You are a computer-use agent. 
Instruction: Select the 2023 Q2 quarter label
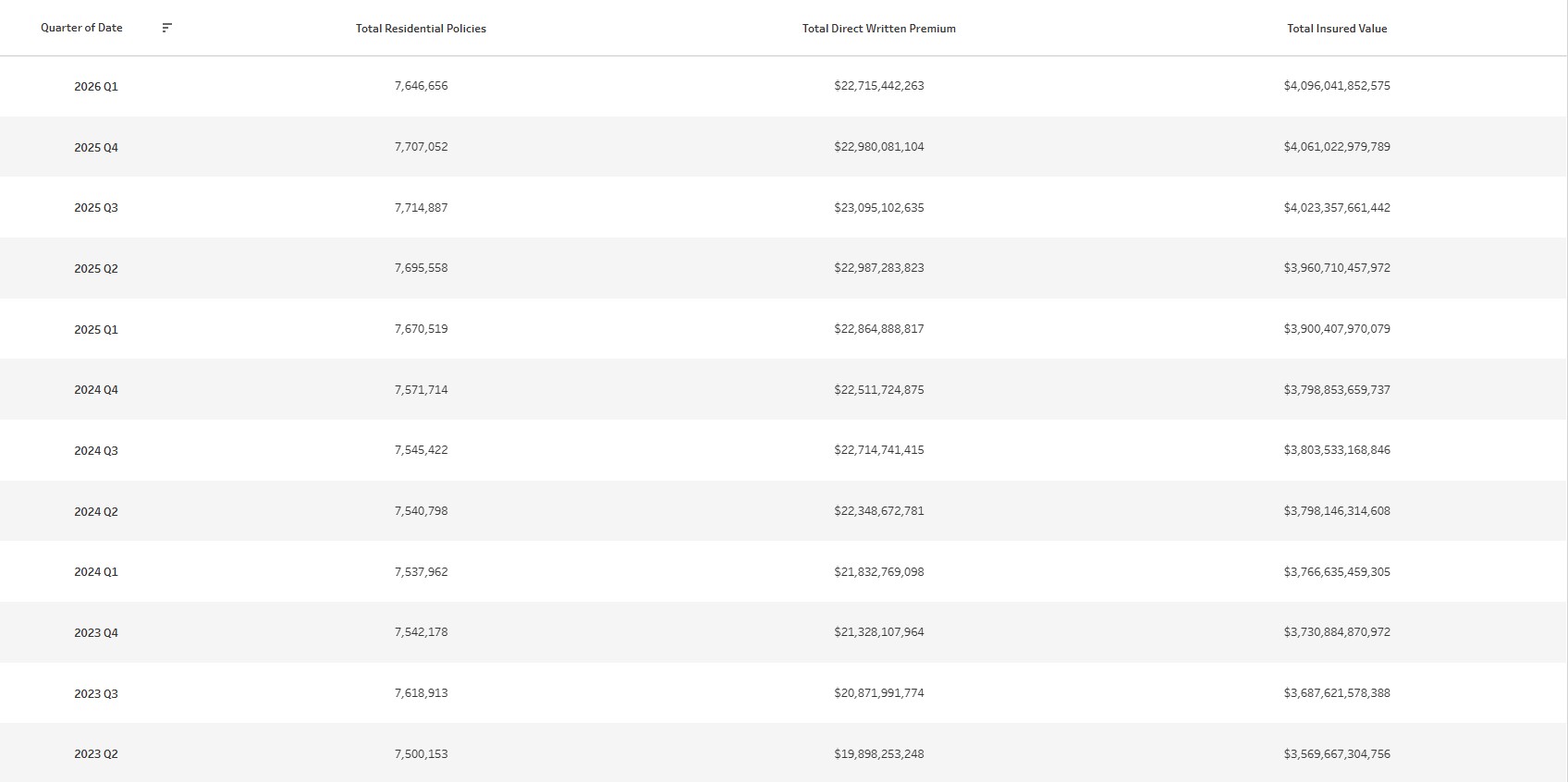coord(96,754)
